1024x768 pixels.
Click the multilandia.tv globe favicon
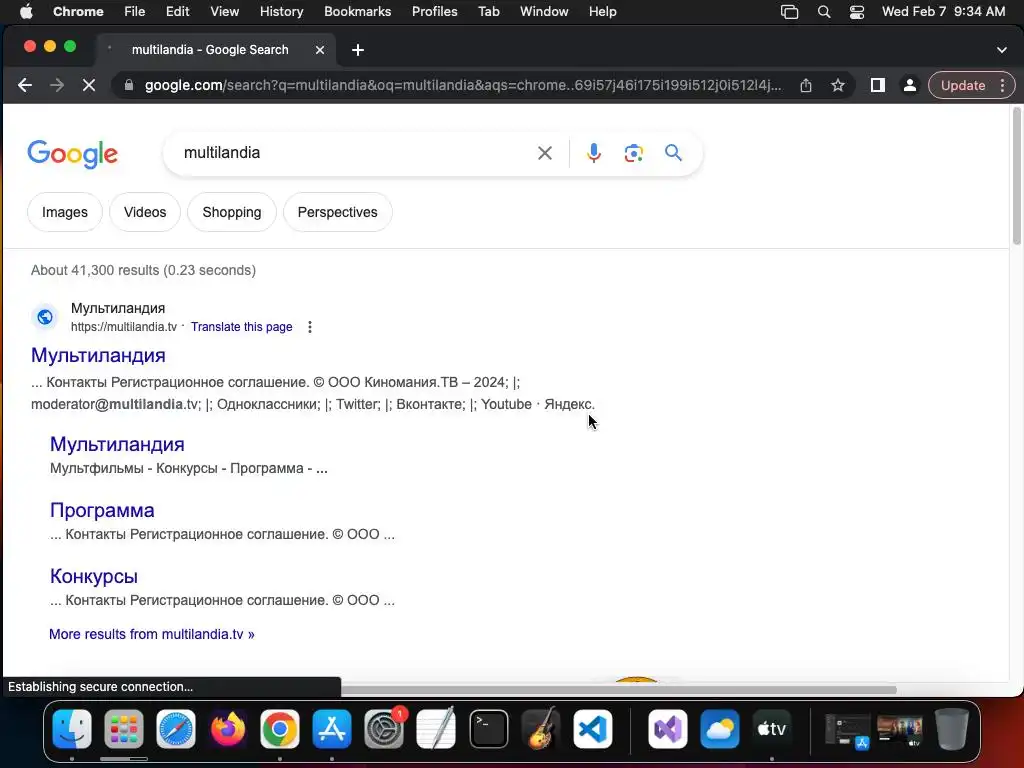tap(45, 317)
